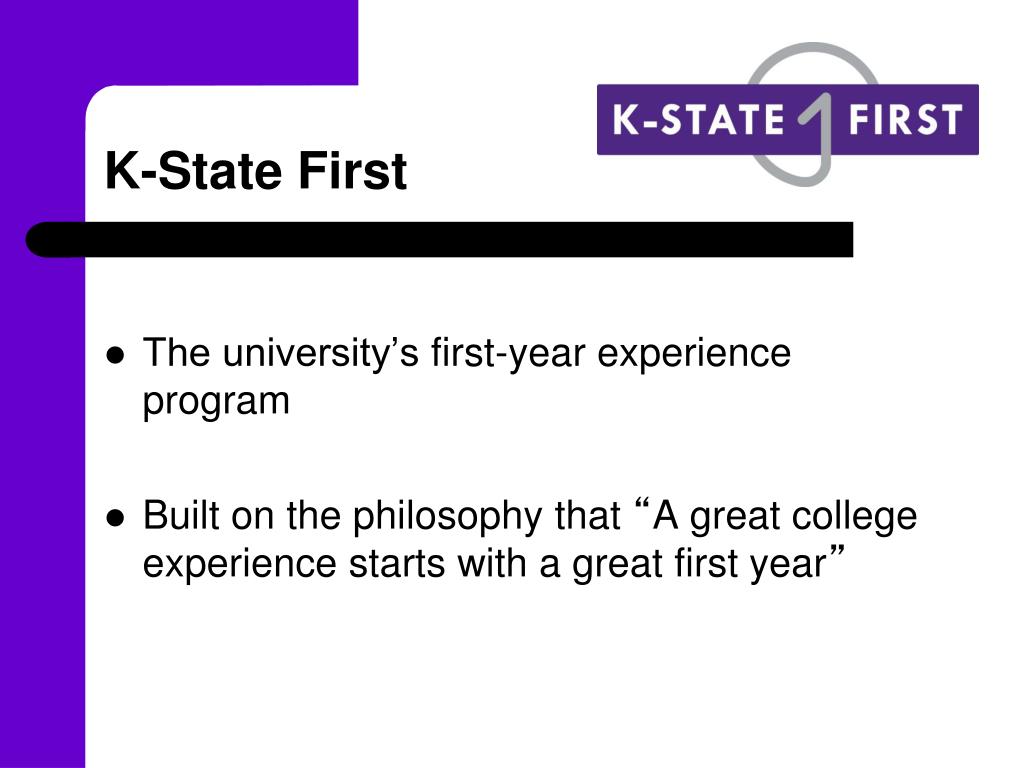This screenshot has height=768, width=1024.
Task: Click the text 'experience starts with a great'
Action: (x=403, y=565)
